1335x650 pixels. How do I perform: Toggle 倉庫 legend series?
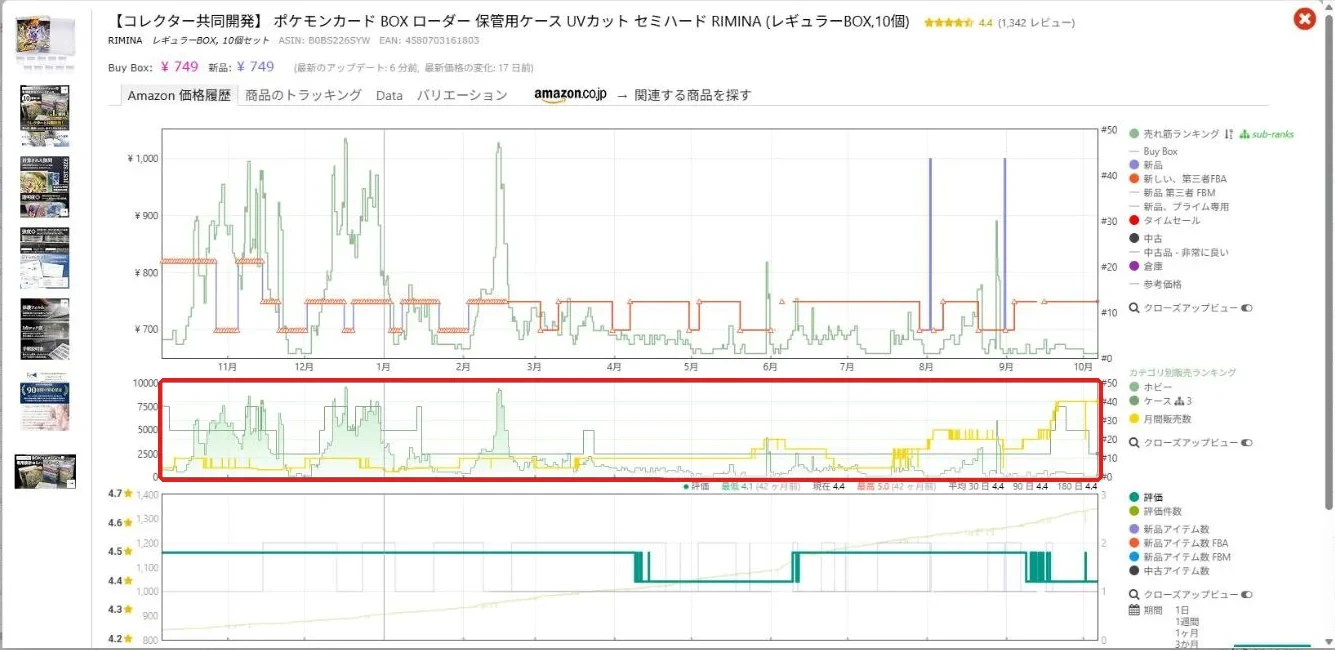[1146, 266]
